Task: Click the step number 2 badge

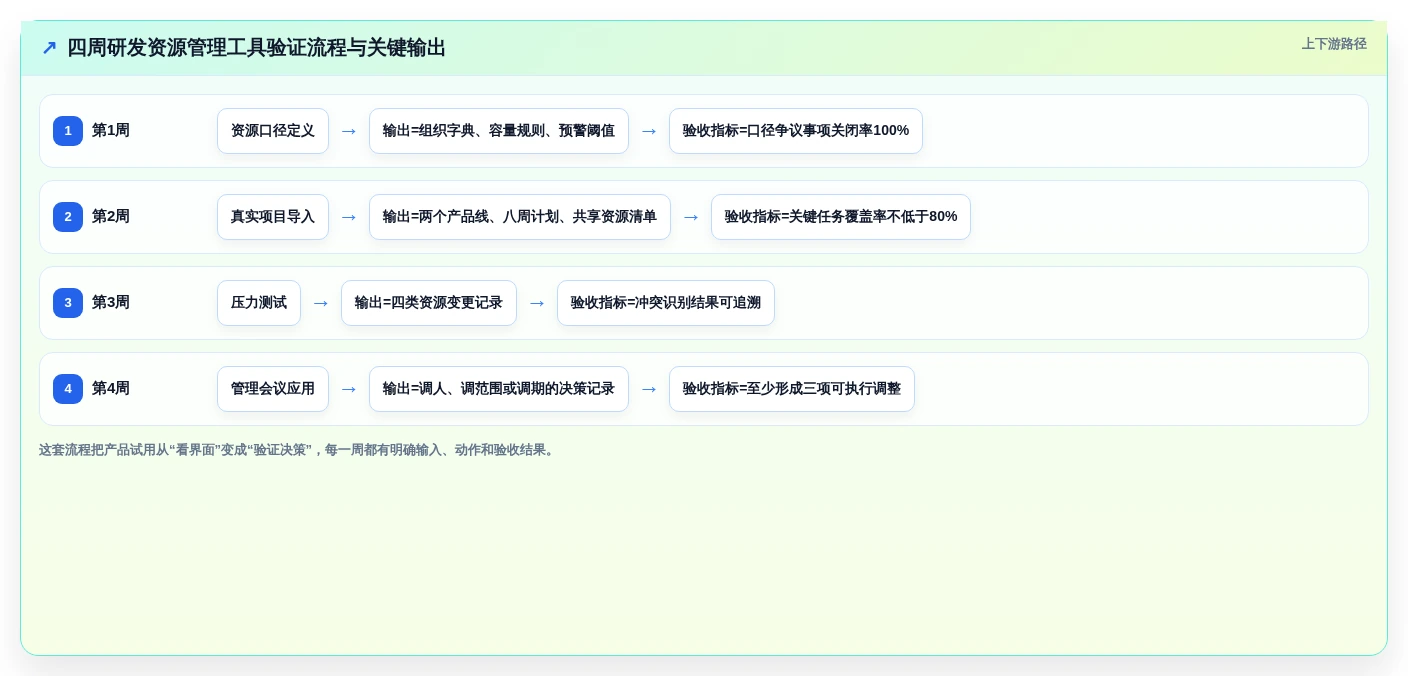Action: tap(68, 217)
